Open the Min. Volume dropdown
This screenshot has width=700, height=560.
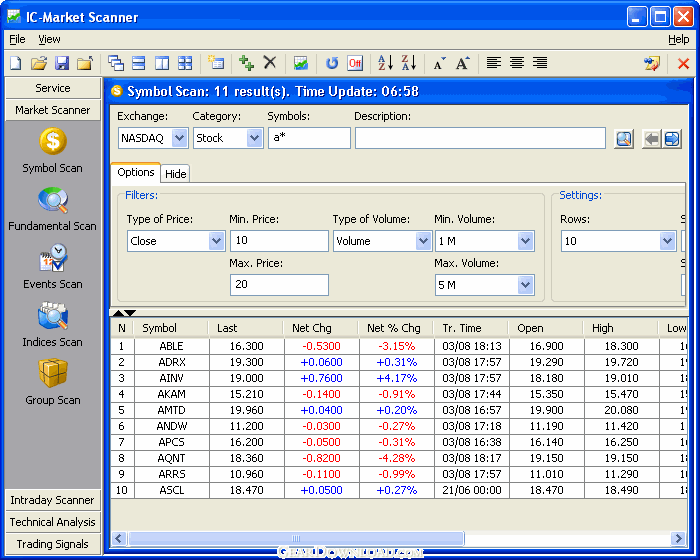coord(525,241)
